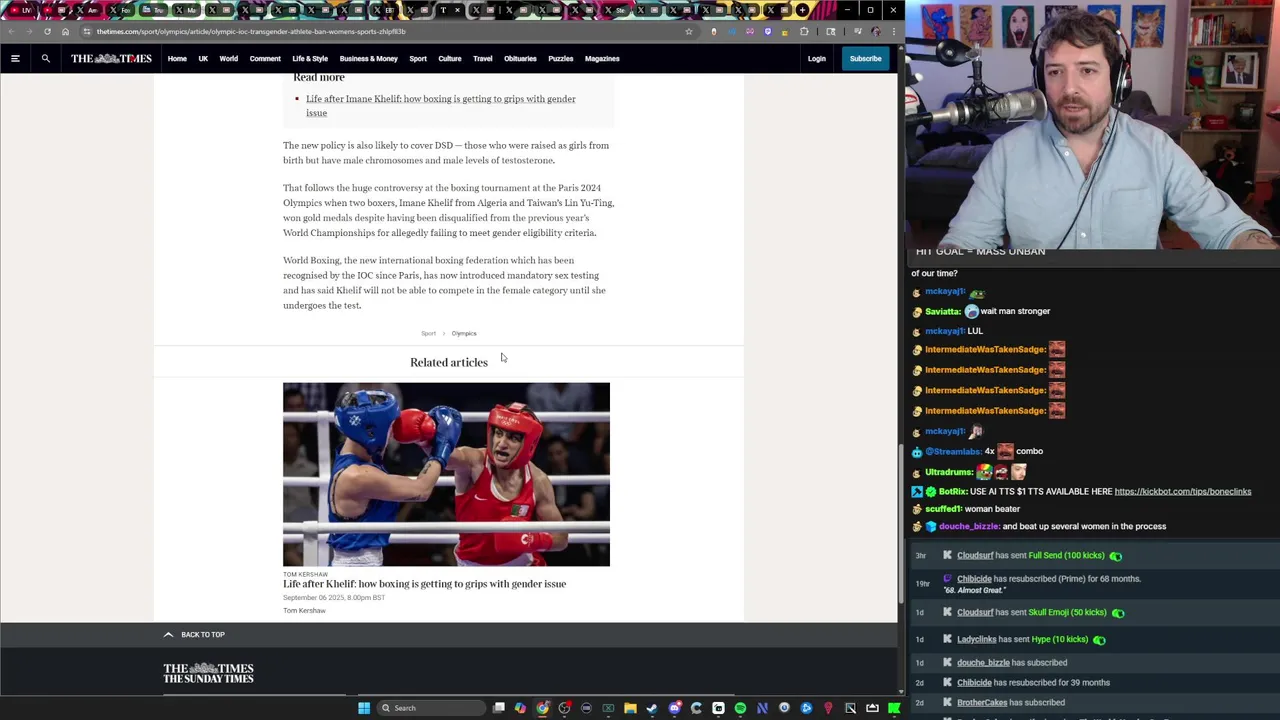Click The Times Sunday Times footer logo
This screenshot has height=720, width=1280.
click(x=208, y=673)
